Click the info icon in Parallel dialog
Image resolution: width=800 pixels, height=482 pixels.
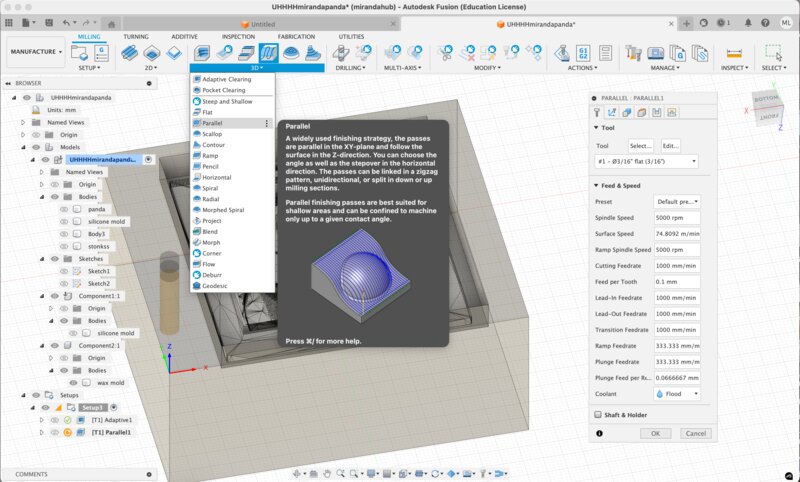[x=598, y=433]
